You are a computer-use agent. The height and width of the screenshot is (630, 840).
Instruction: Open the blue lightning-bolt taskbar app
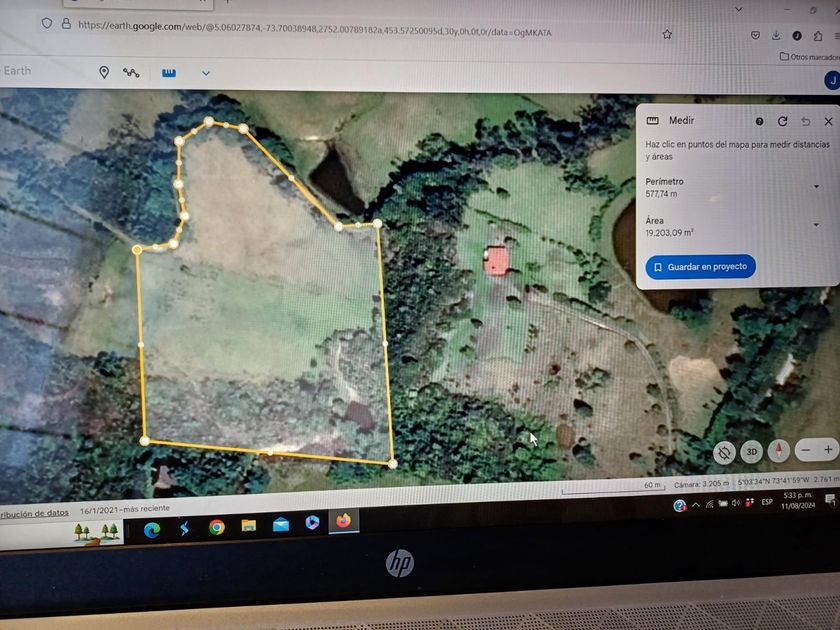[184, 529]
